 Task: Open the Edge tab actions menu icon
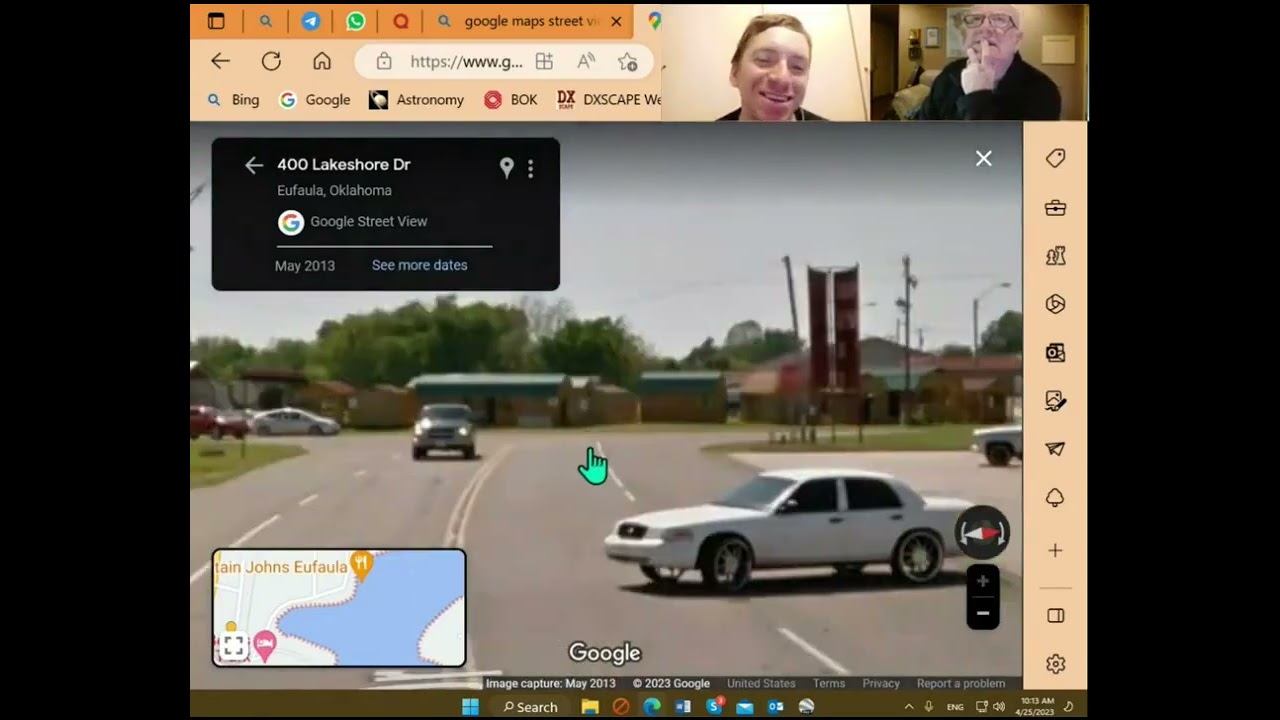coord(216,21)
